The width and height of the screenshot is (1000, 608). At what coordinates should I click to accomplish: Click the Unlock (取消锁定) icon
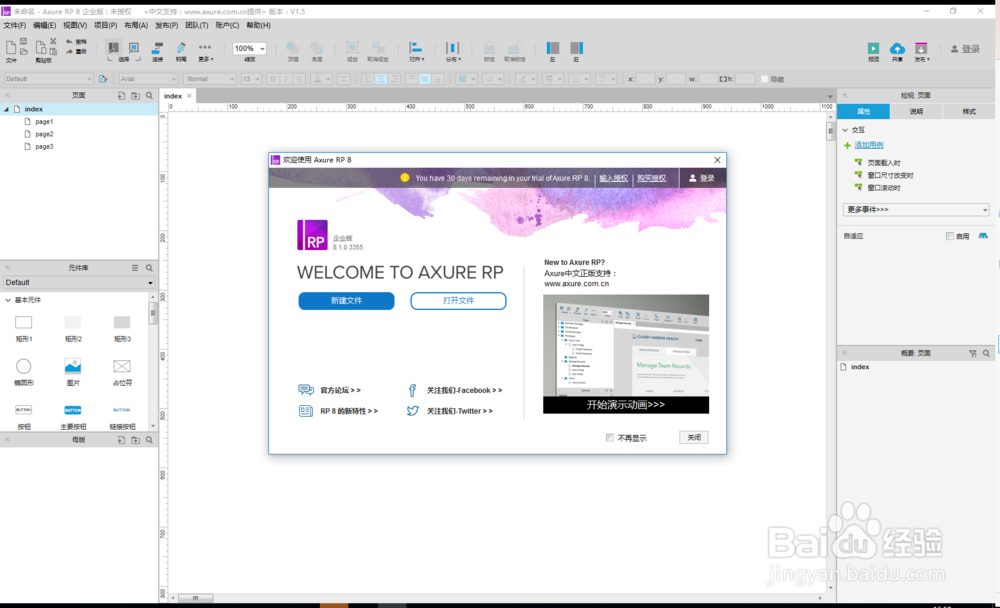[515, 48]
